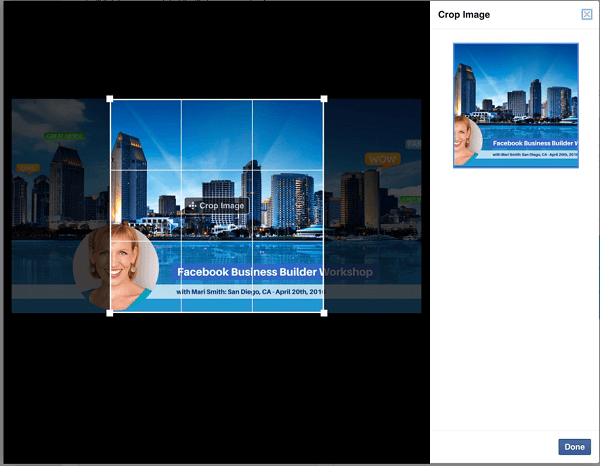Click the bottom-left crop handle
The height and width of the screenshot is (466, 600).
(x=109, y=313)
